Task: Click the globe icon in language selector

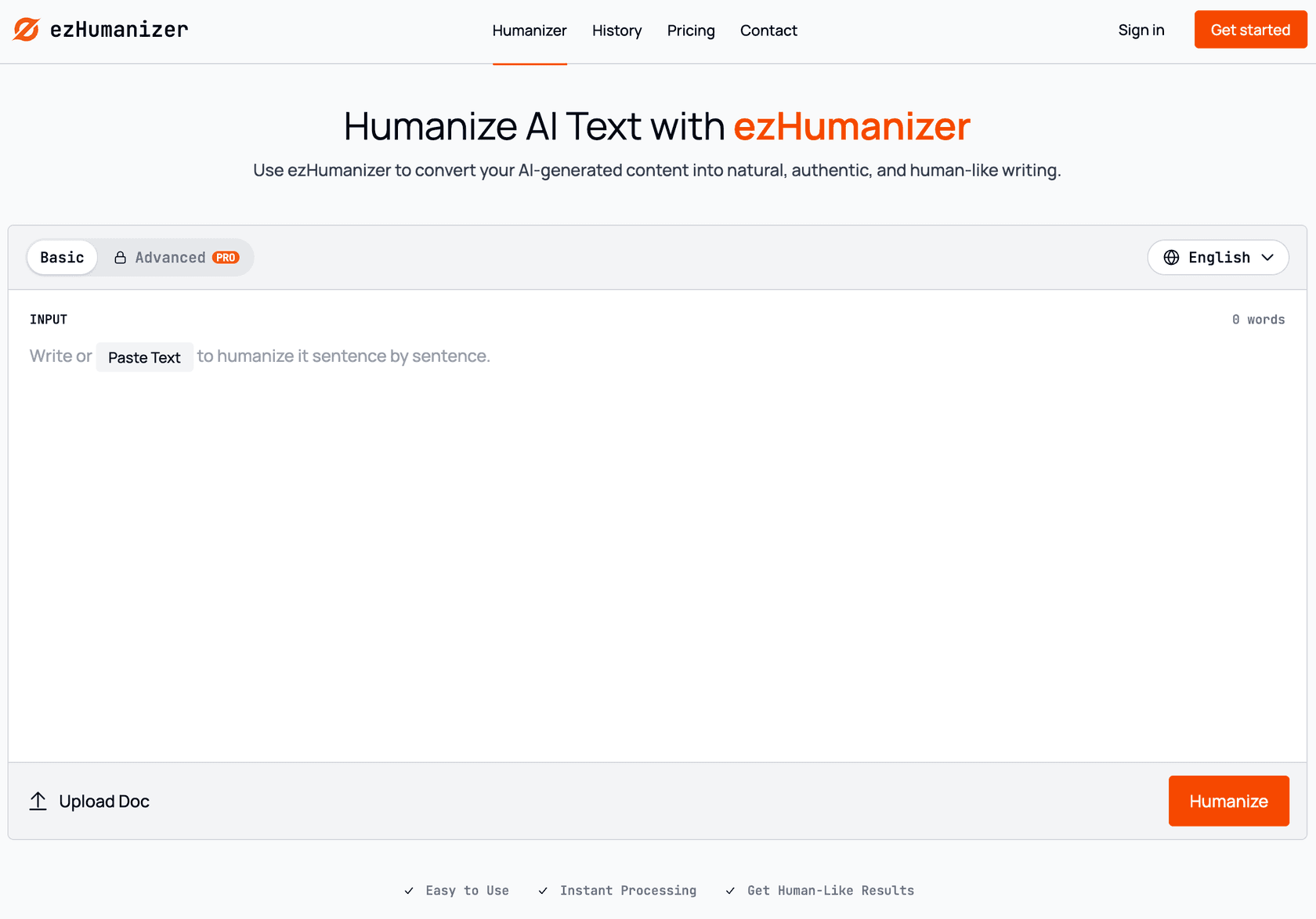Action: click(x=1171, y=258)
